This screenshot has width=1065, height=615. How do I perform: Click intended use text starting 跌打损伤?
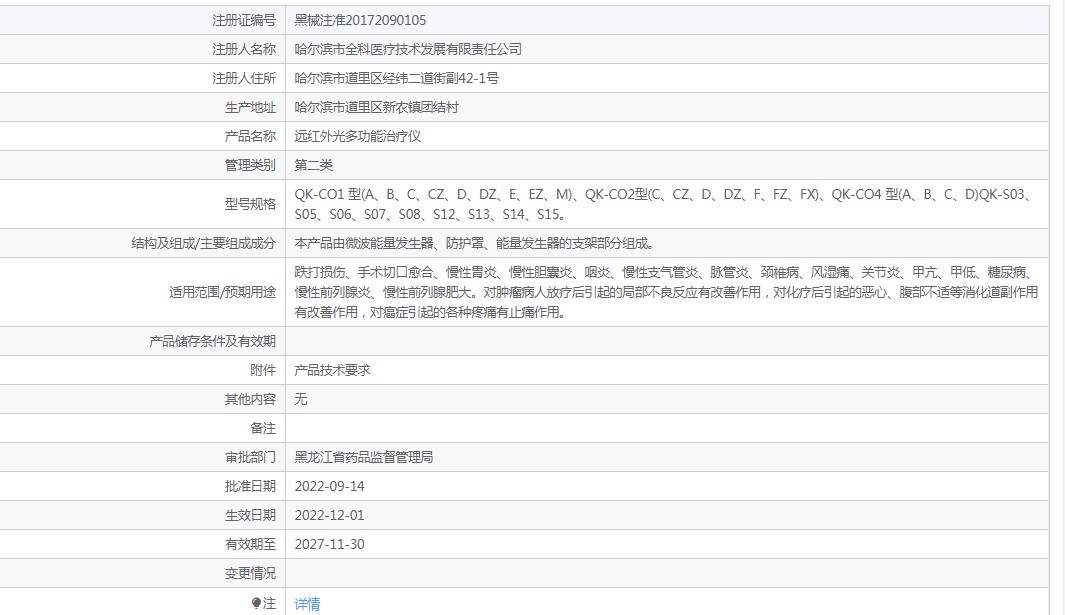click(666, 292)
